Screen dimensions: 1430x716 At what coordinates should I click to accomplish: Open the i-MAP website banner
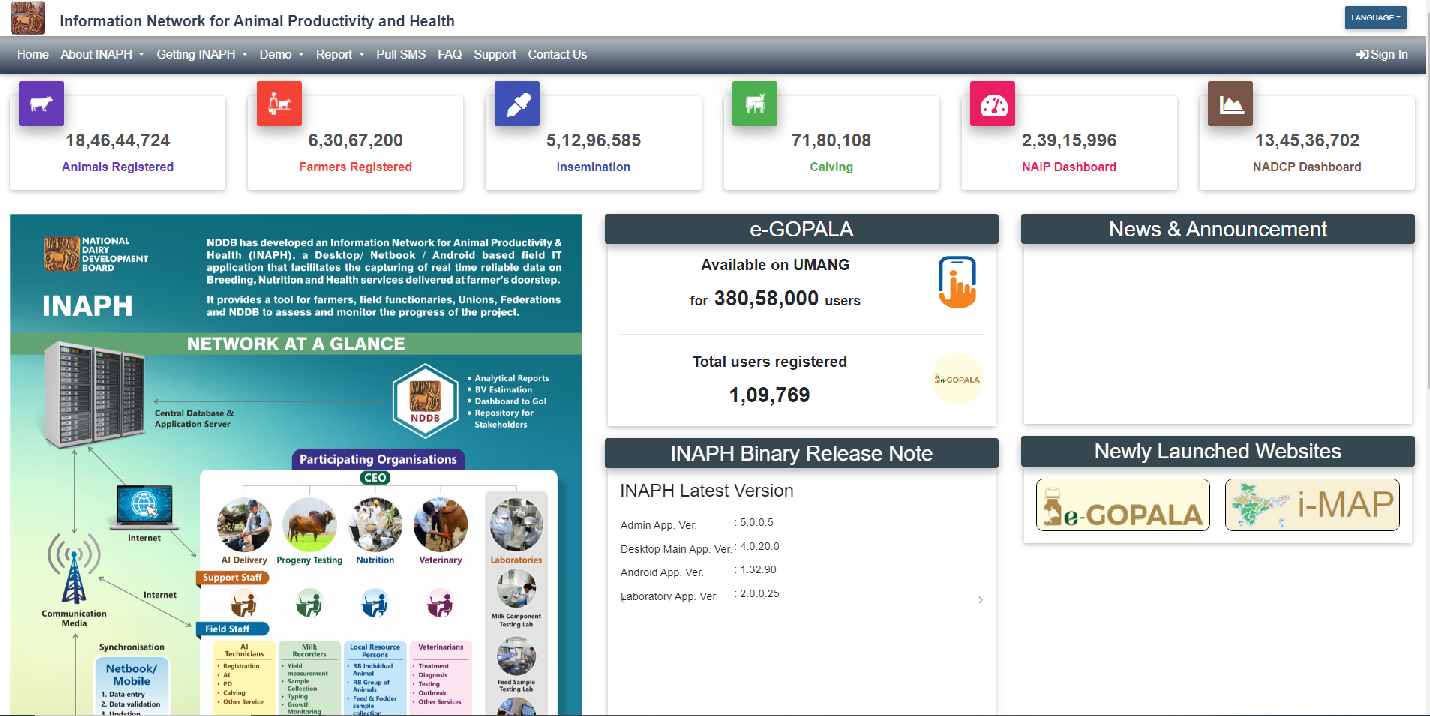click(x=1312, y=505)
